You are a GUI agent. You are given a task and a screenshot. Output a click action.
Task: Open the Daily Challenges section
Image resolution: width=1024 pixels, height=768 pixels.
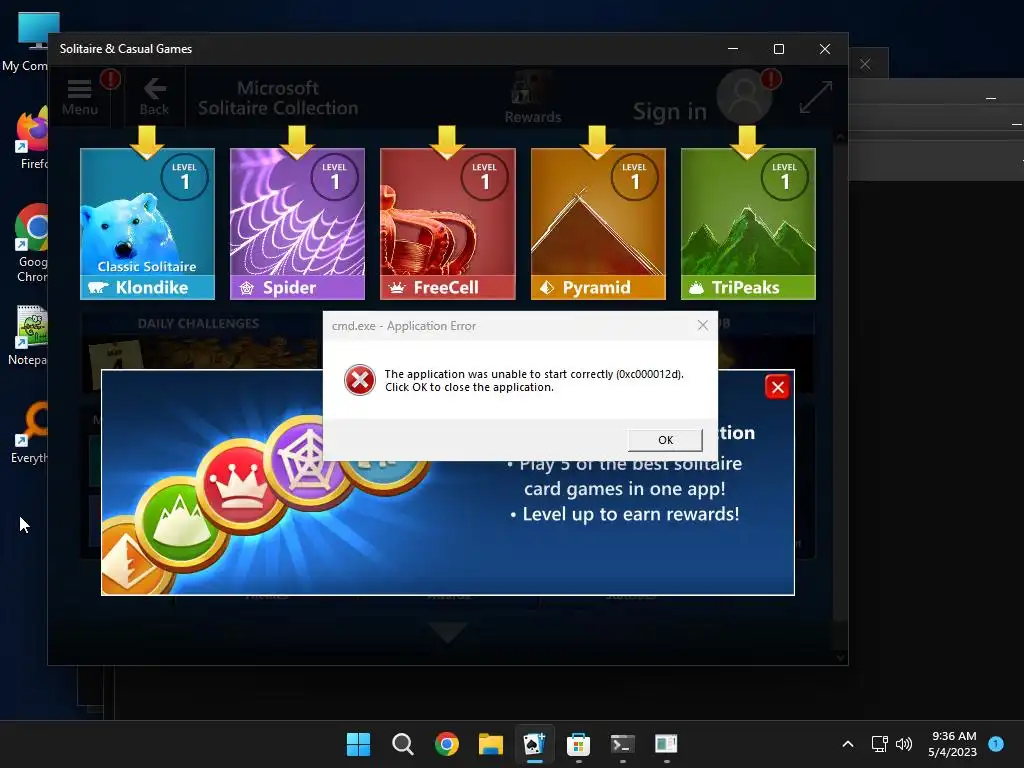(x=199, y=323)
